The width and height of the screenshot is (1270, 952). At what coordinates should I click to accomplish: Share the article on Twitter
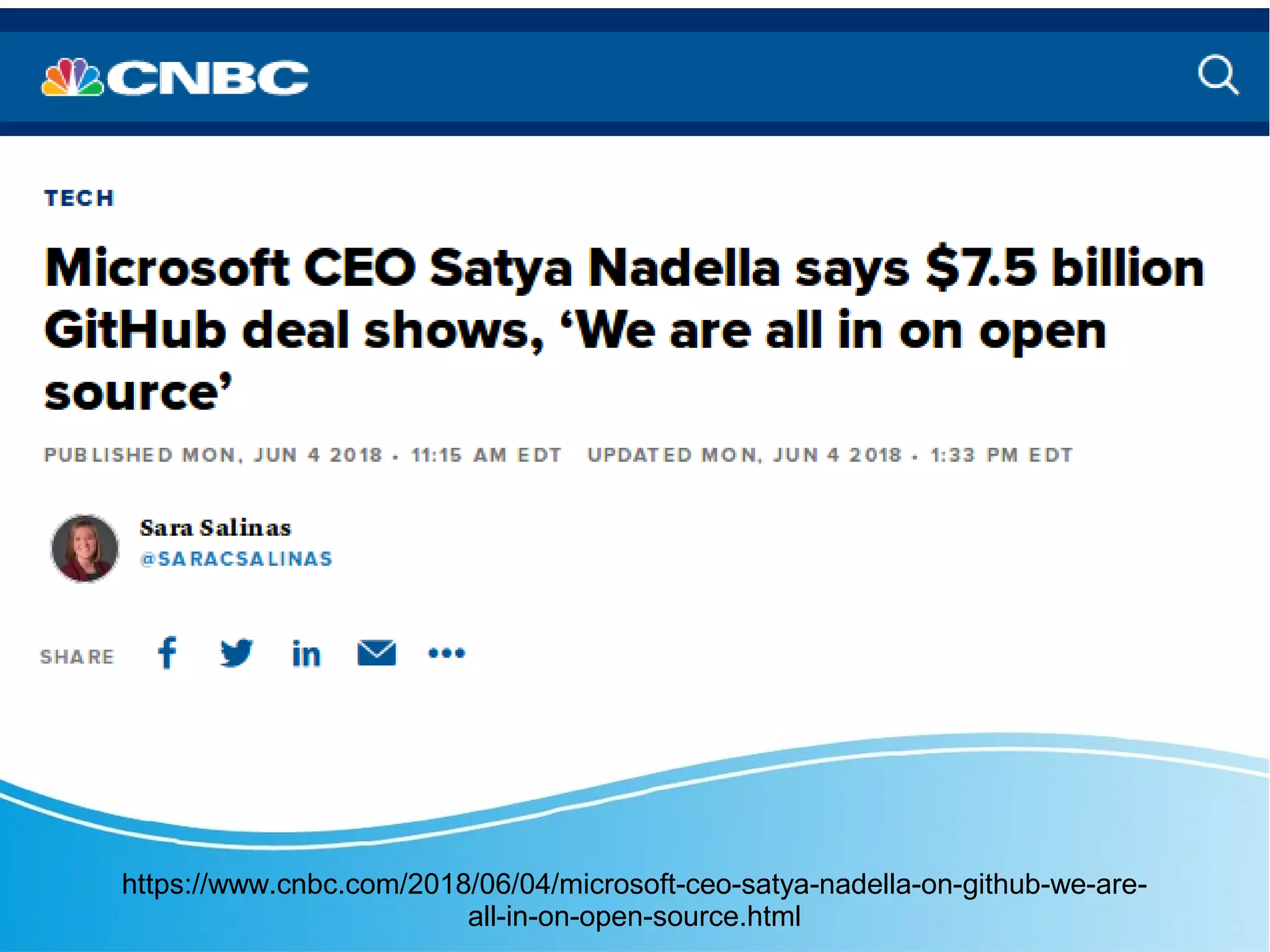(237, 652)
